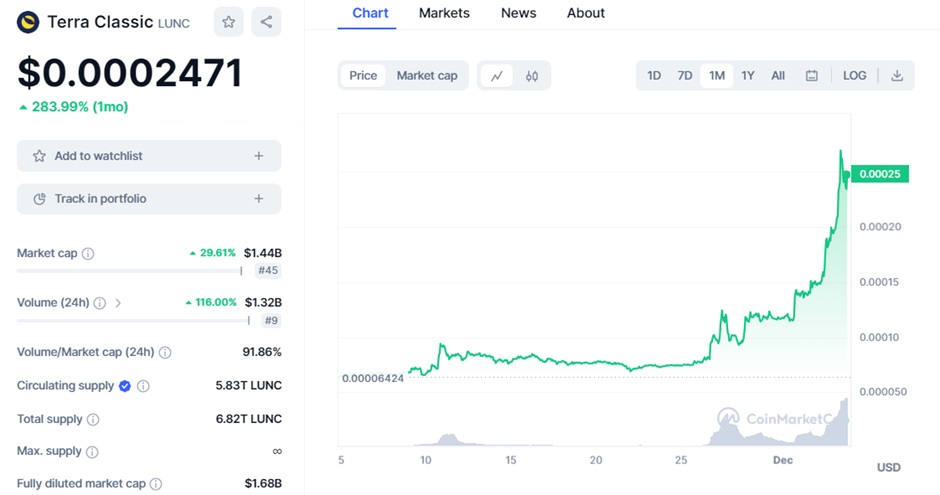Select the line chart type icon
Image resolution: width=940 pixels, height=495 pixels.
point(497,76)
